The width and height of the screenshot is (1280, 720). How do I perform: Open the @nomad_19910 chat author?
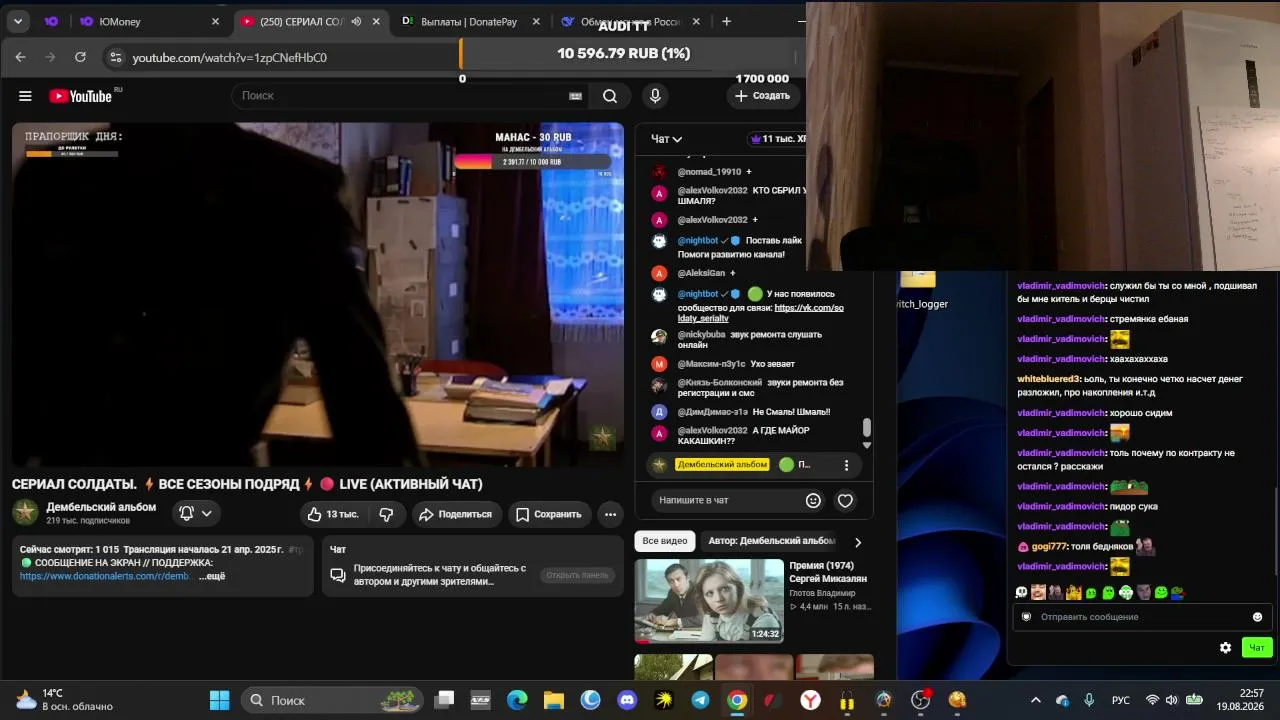710,172
